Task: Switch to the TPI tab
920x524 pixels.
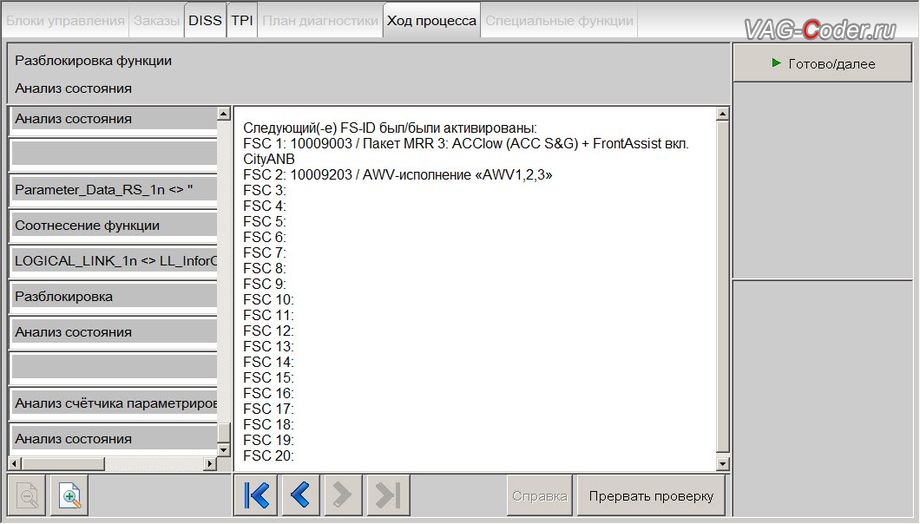Action: 242,21
